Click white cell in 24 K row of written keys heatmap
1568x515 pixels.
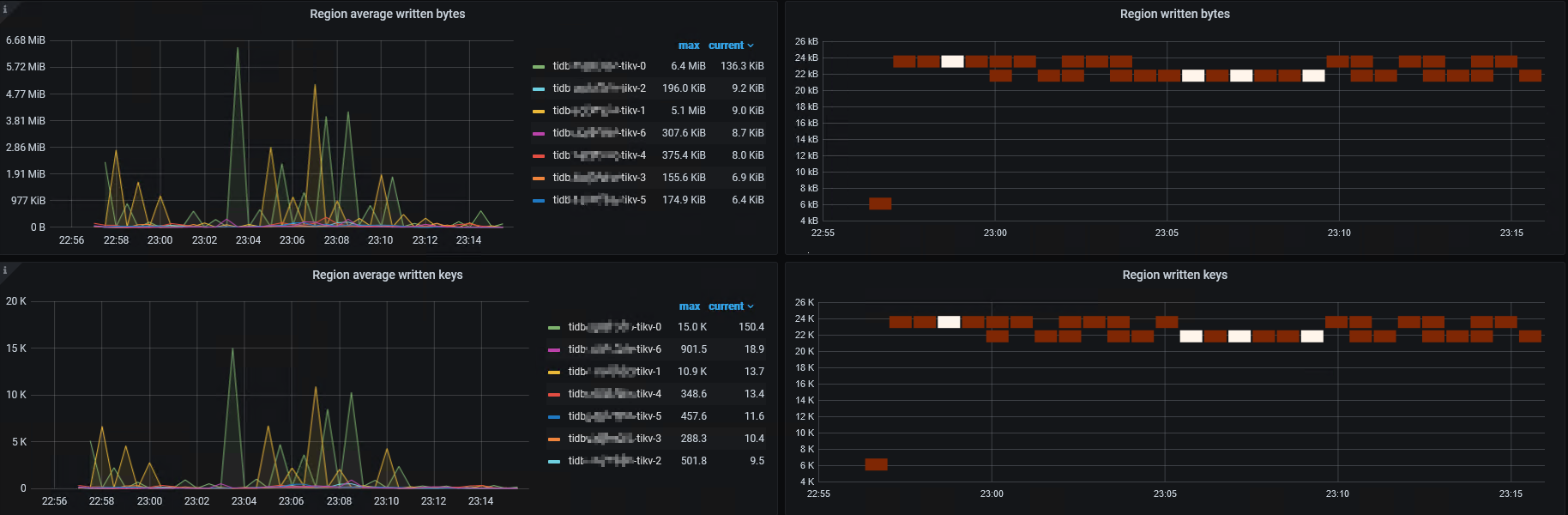click(949, 322)
